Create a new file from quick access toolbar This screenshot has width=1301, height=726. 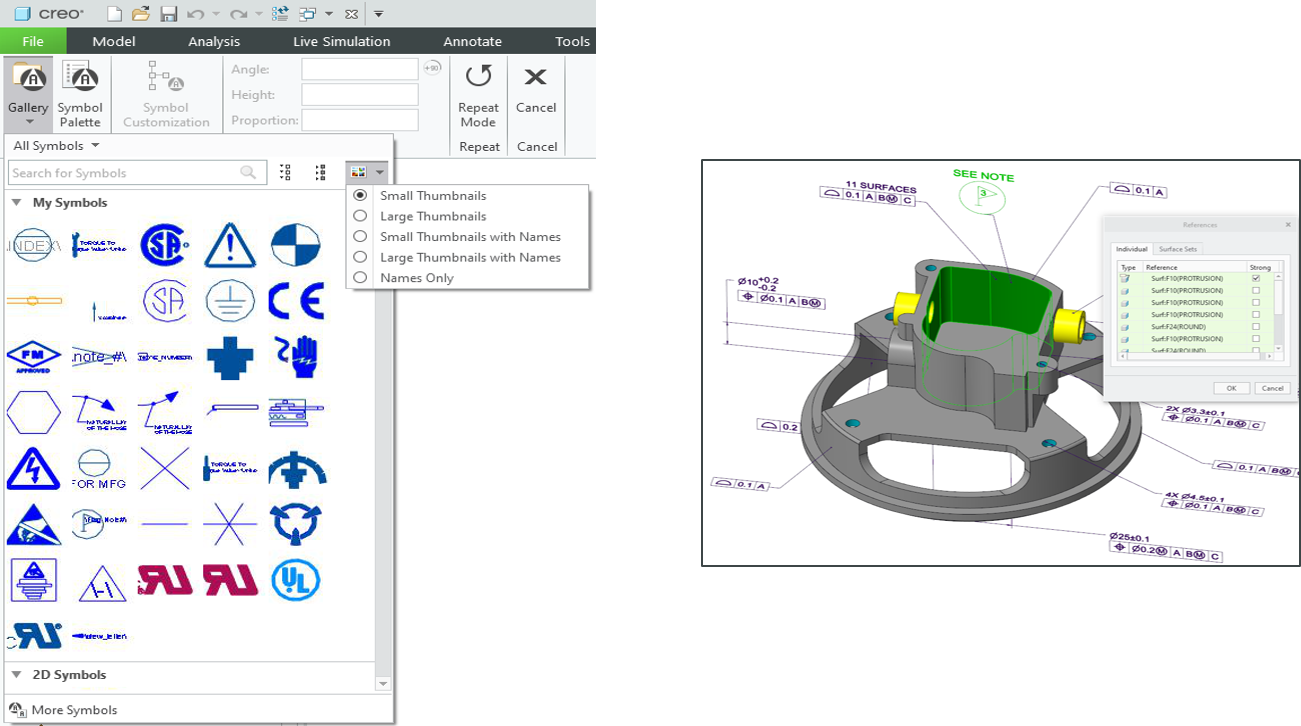pyautogui.click(x=114, y=14)
